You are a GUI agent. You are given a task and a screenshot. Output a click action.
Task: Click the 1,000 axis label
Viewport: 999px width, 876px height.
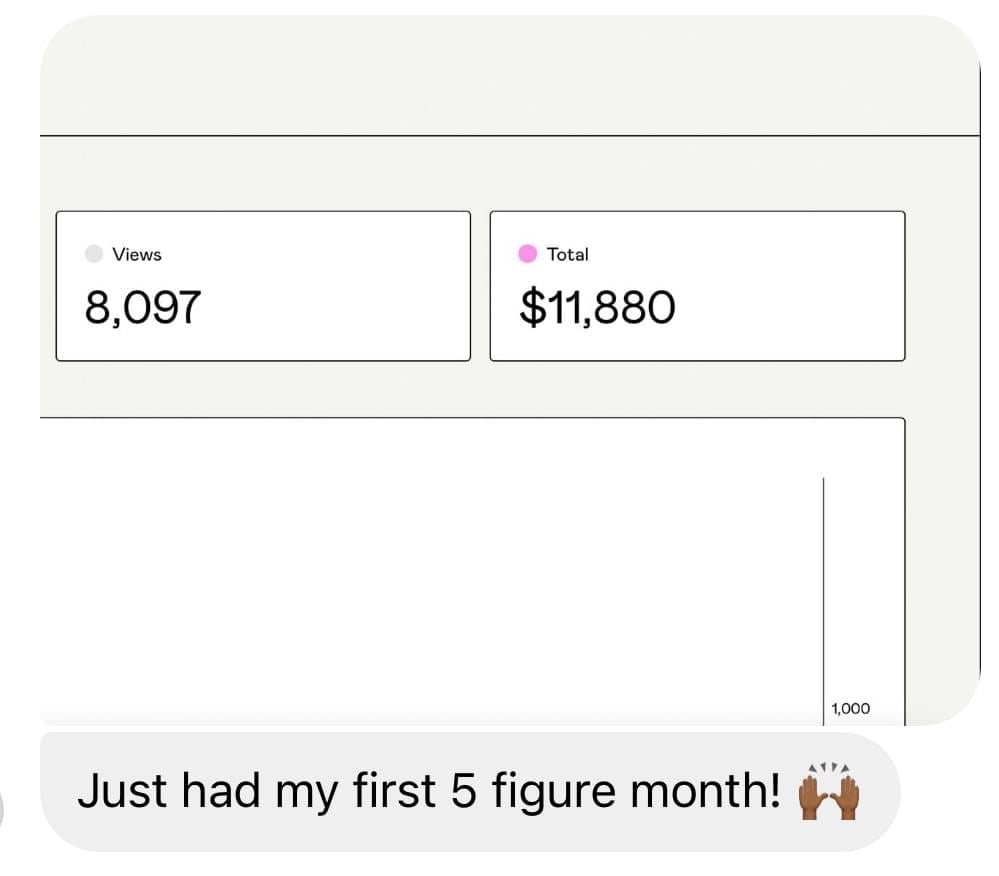click(x=850, y=708)
